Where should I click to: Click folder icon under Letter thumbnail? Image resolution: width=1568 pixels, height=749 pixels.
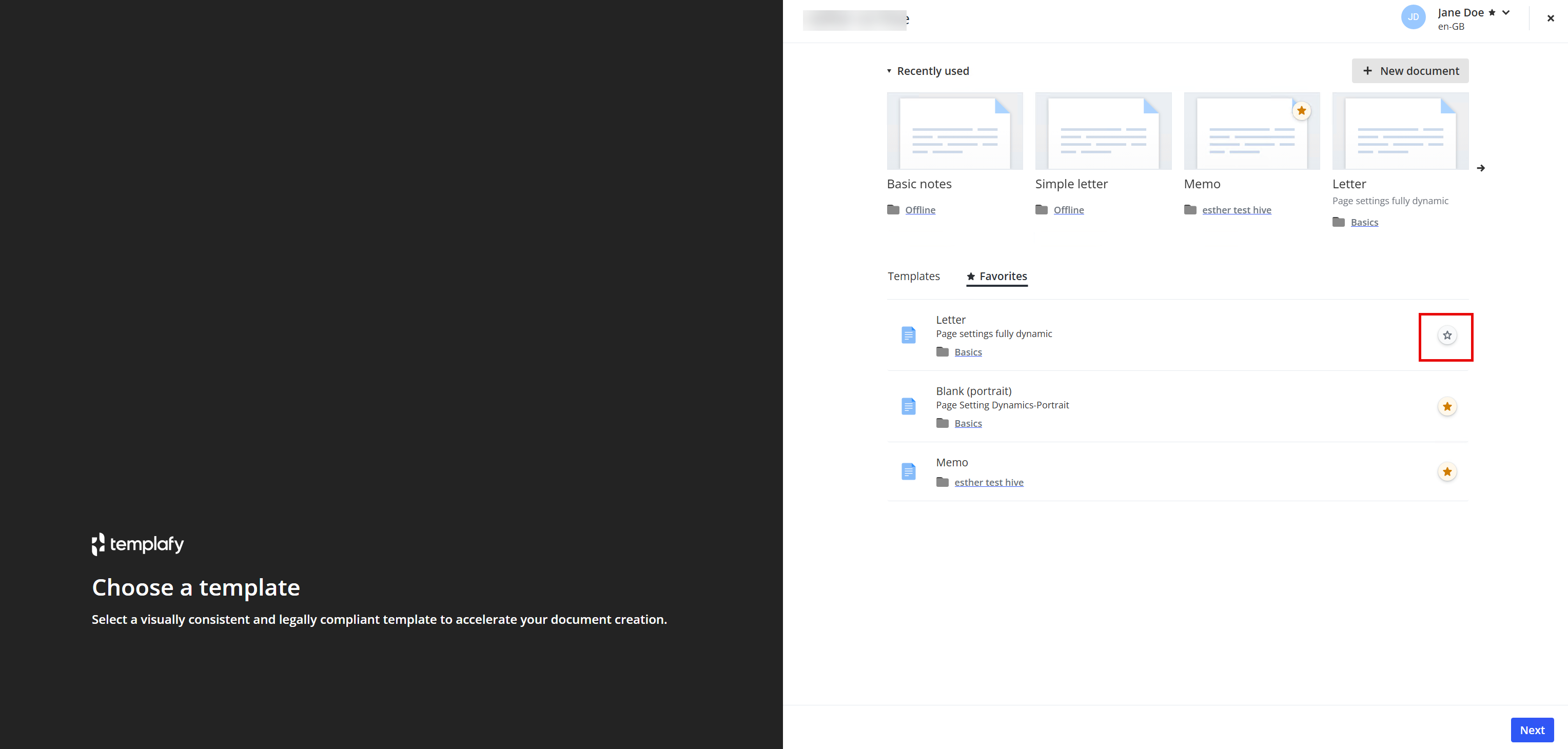point(1339,222)
